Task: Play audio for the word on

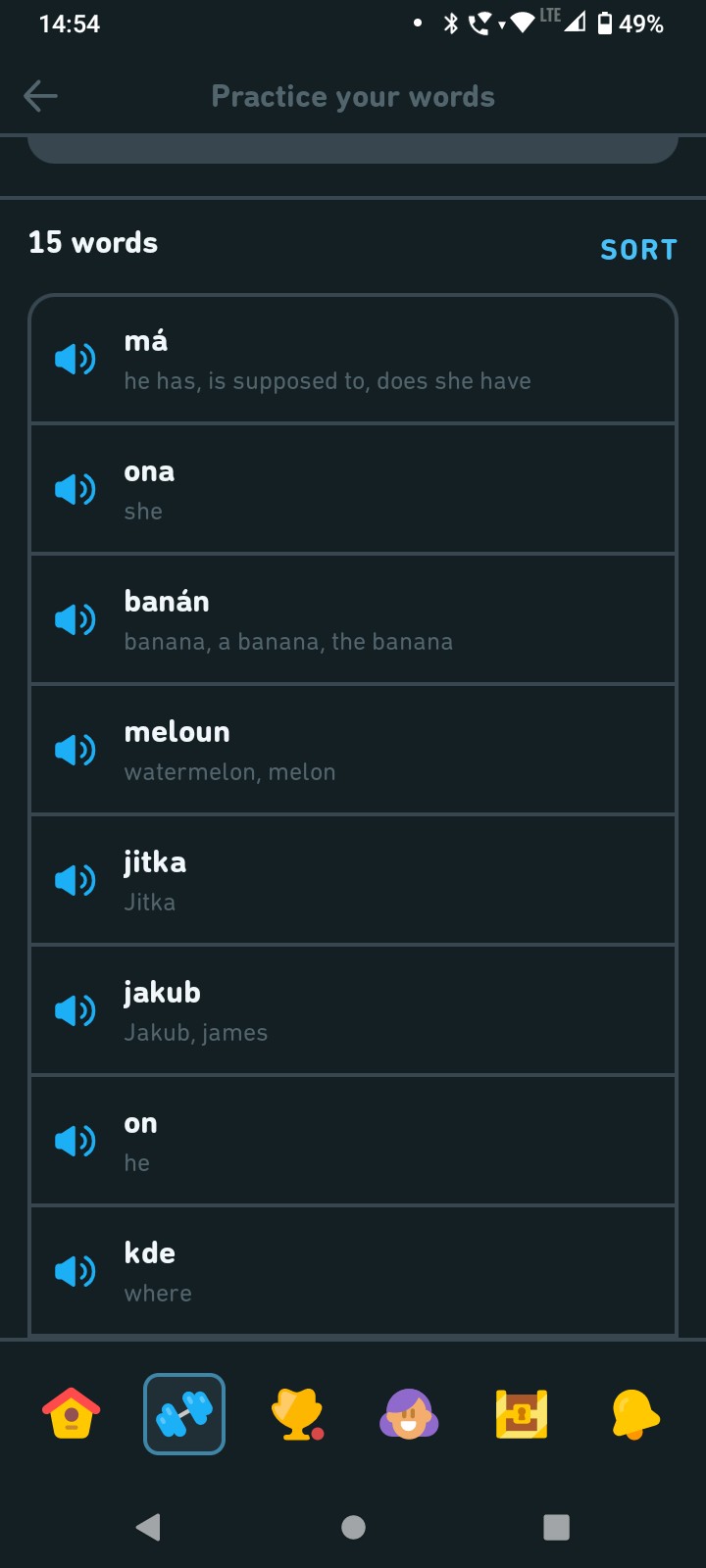Action: click(75, 1141)
